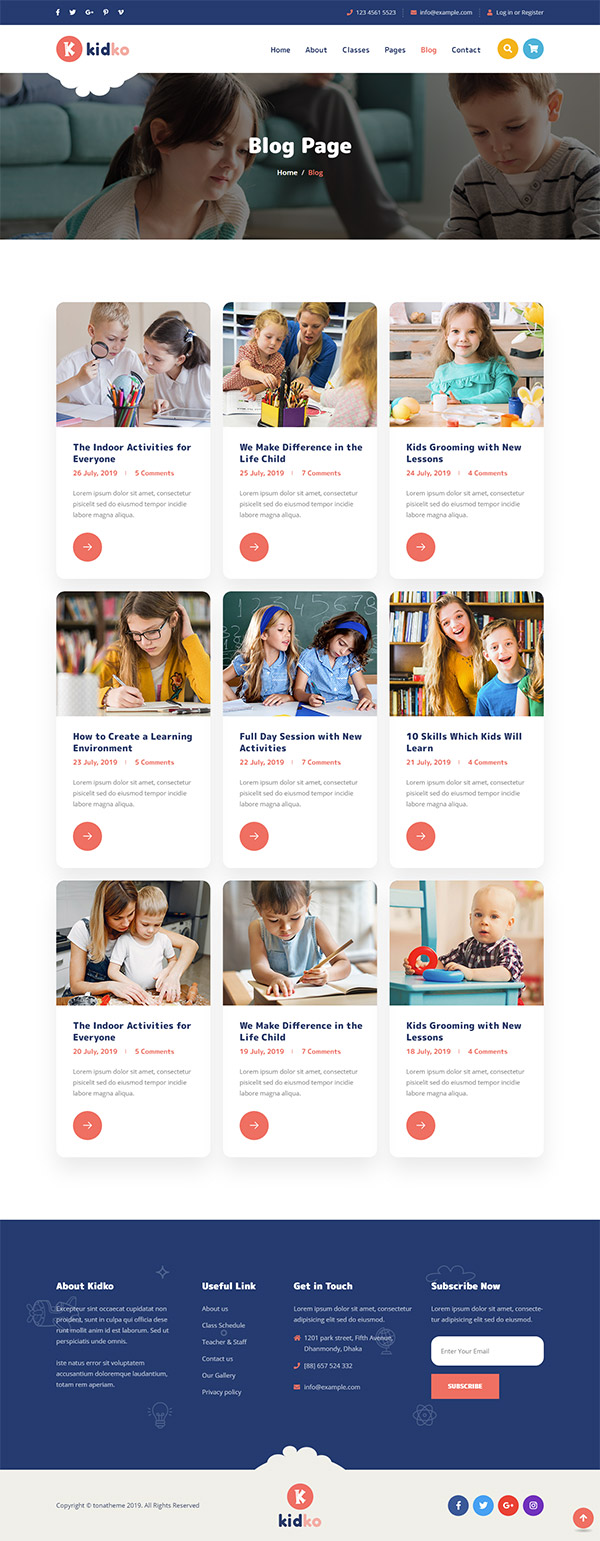Click the Google Plus icon in footer
Viewport: 600px width, 1541px height.
point(508,1504)
